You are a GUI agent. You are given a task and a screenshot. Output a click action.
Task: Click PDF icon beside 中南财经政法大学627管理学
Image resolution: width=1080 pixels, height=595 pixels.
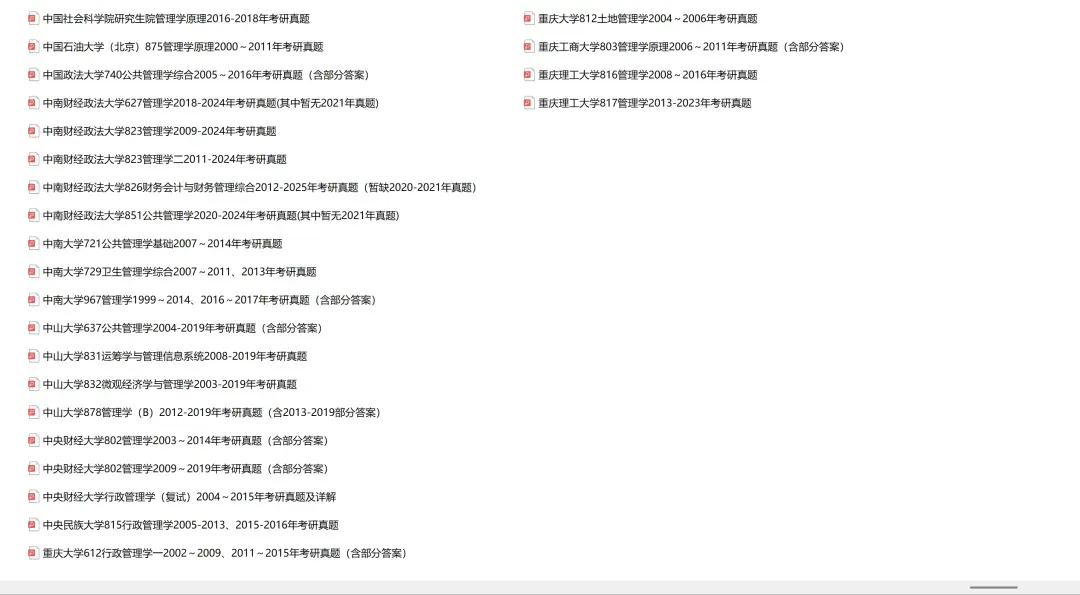(33, 103)
